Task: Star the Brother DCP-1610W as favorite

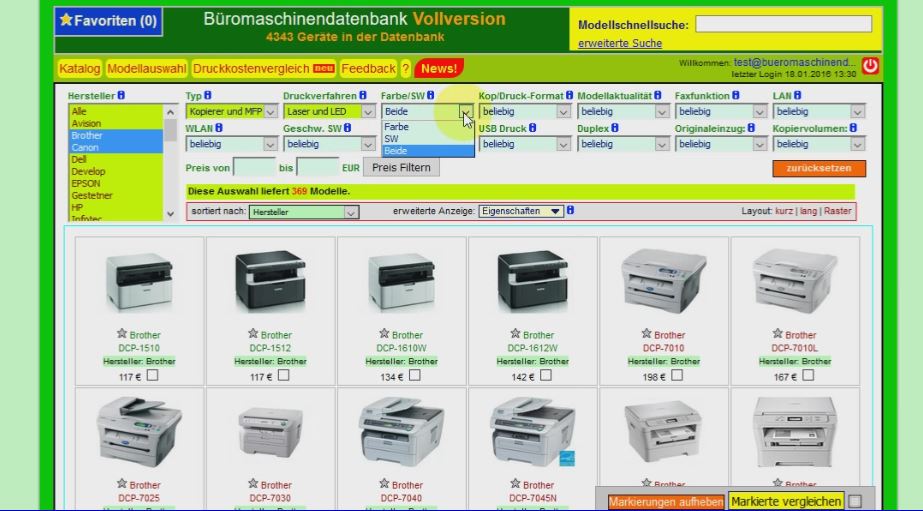Action: pyautogui.click(x=384, y=333)
